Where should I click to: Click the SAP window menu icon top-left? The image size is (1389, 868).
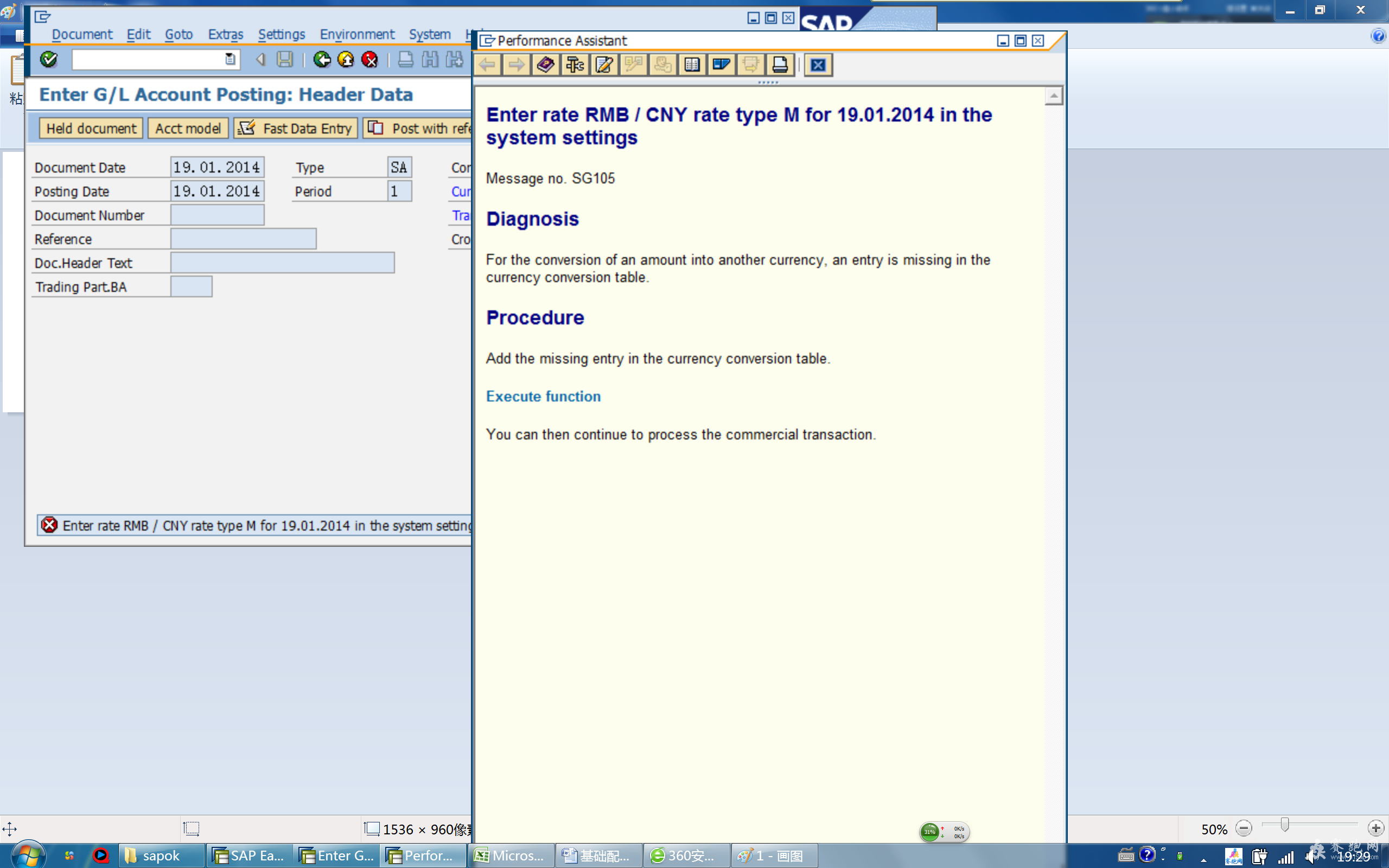pos(42,17)
